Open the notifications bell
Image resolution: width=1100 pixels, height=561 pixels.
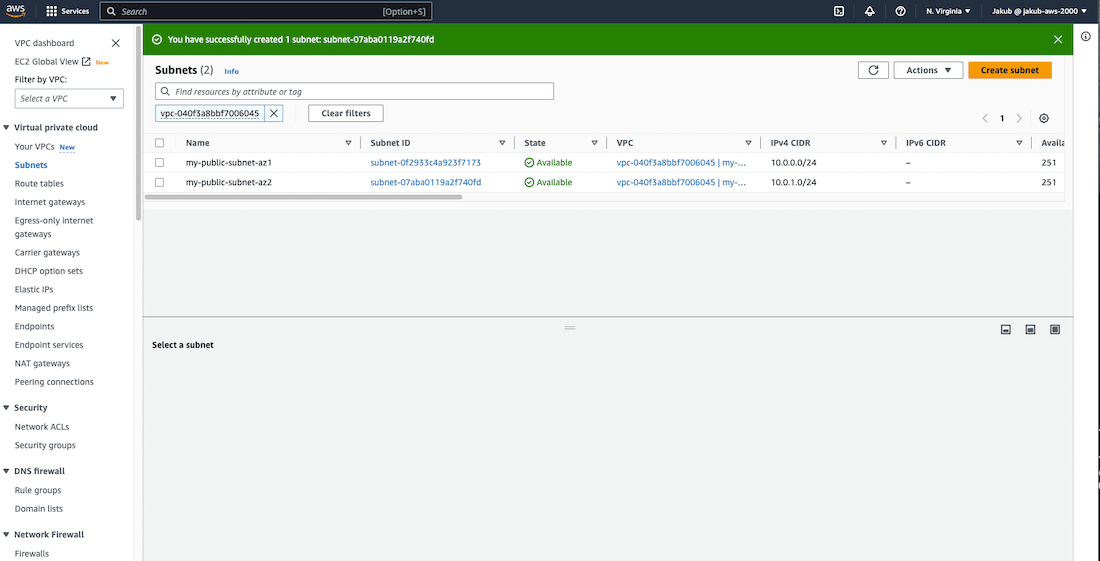(x=869, y=11)
